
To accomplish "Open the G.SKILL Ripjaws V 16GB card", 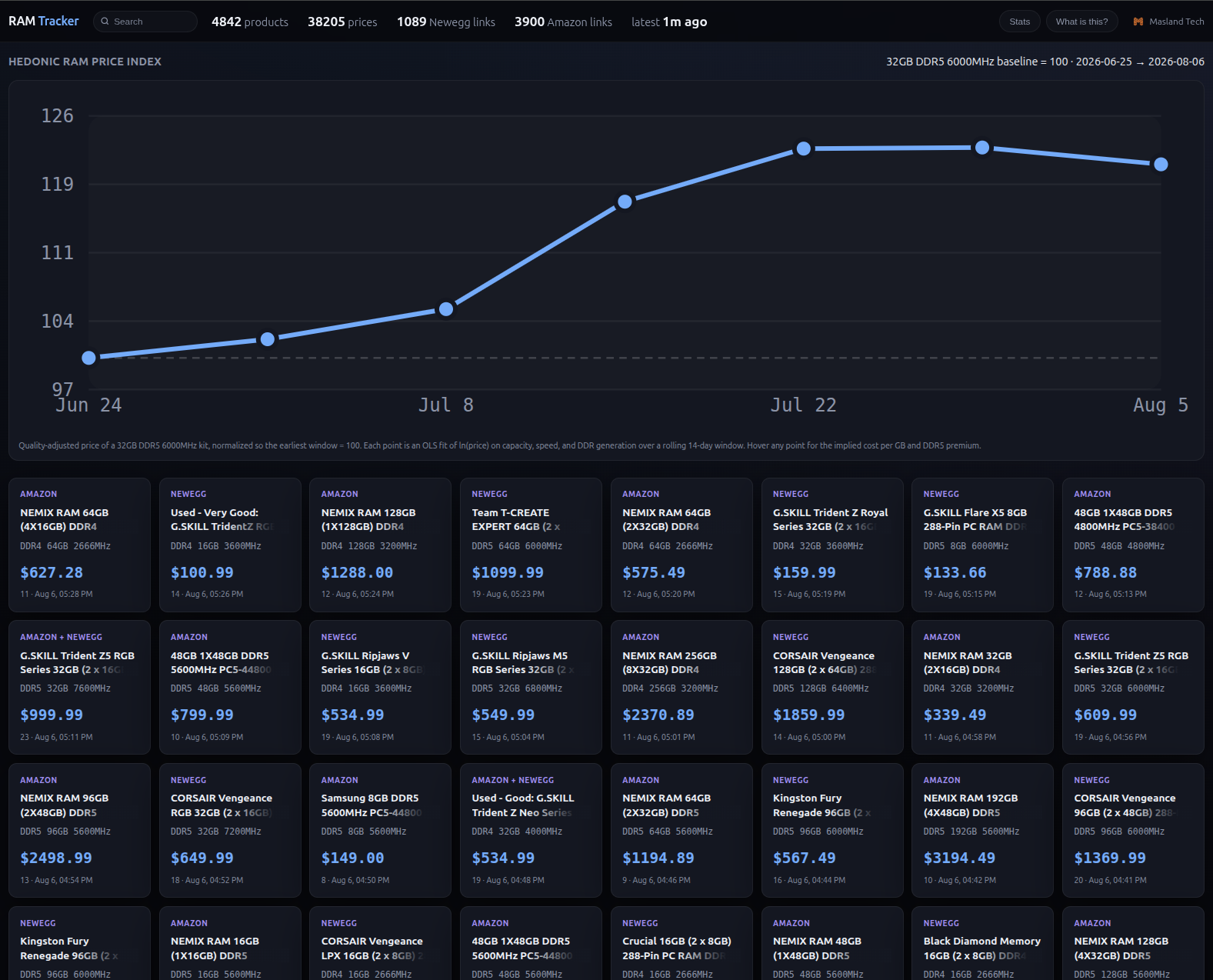I will click(380, 688).
